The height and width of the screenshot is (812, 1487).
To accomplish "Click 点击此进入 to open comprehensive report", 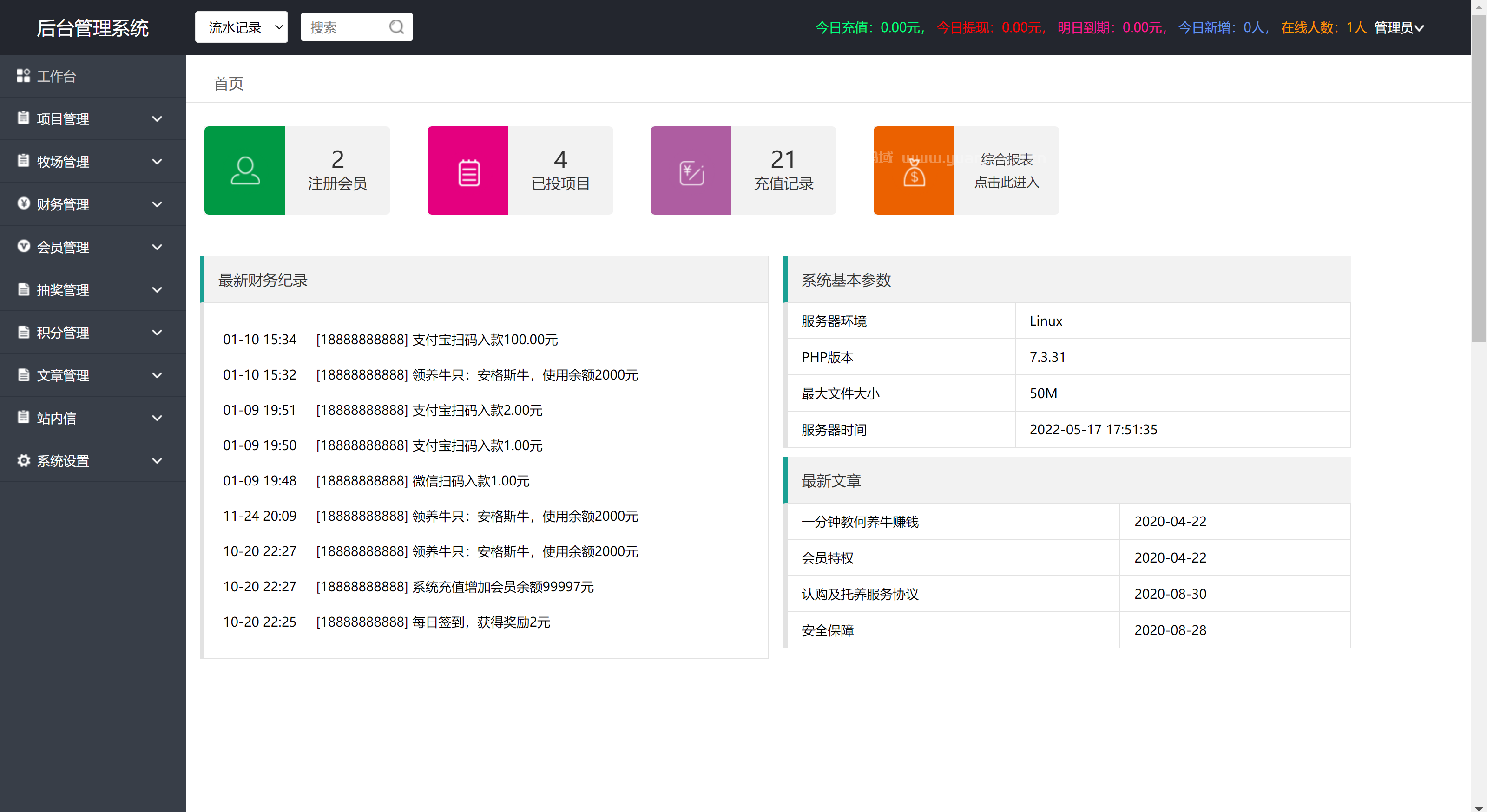I will [1006, 183].
